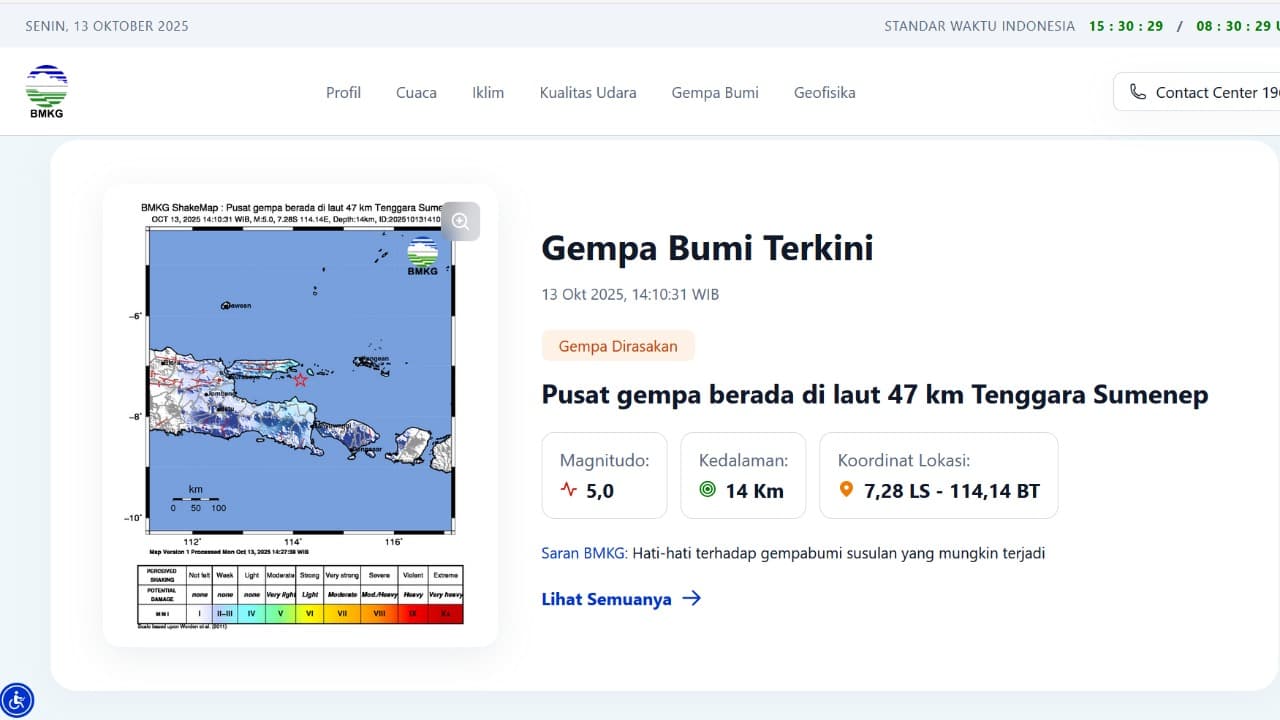Open the Profil menu

(x=343, y=92)
